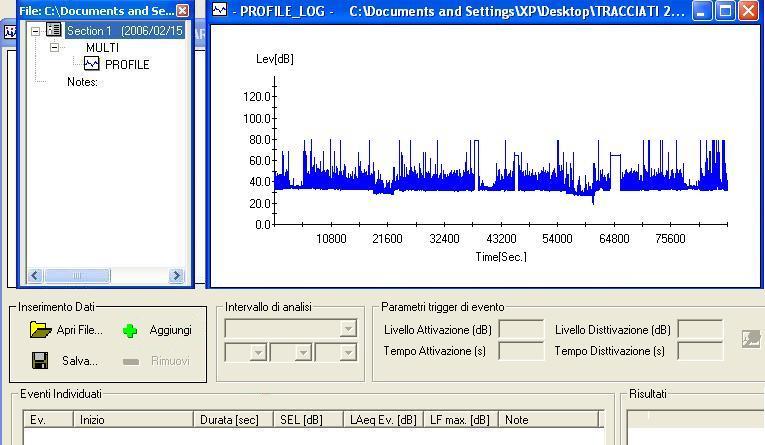Click the Durata [sec] column header
The width and height of the screenshot is (765, 445).
(233, 420)
